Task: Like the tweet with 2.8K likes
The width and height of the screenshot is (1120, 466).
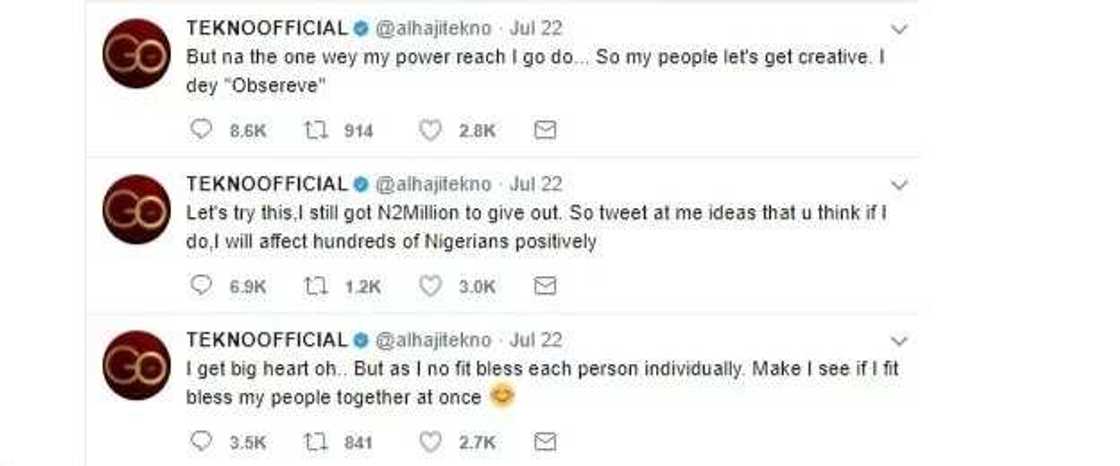Action: [431, 130]
